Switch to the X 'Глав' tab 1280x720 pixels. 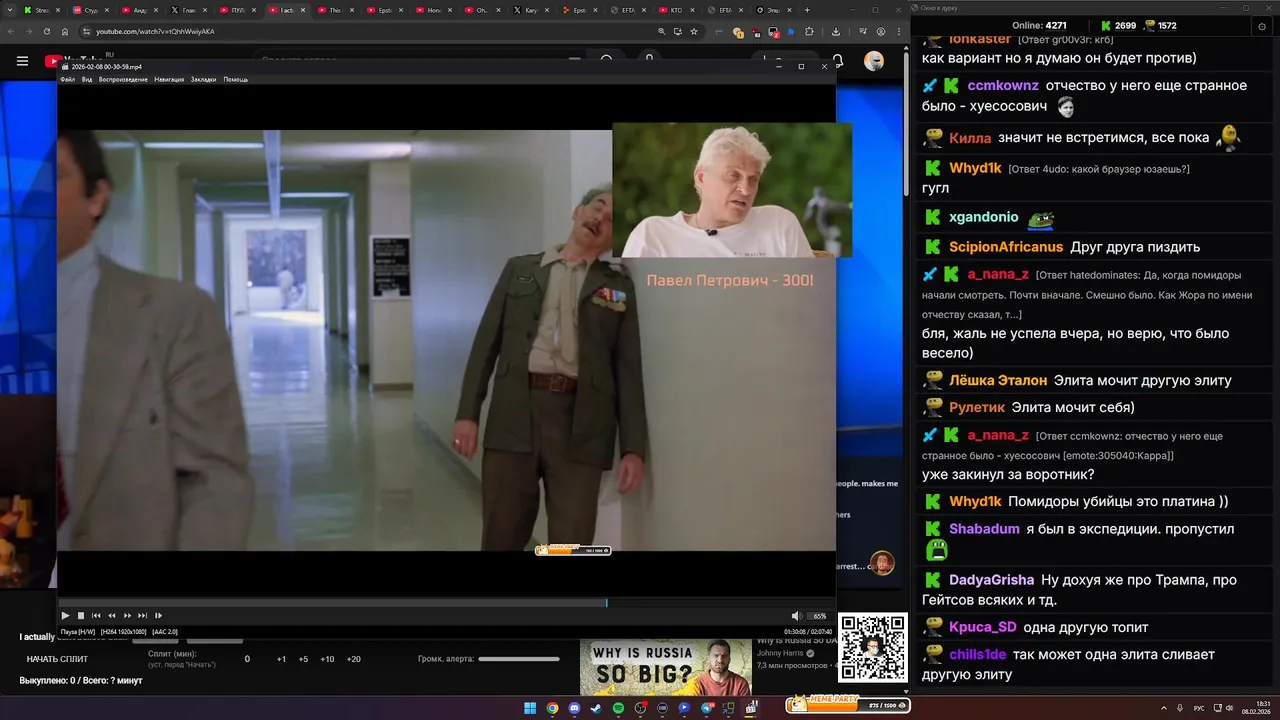188,10
